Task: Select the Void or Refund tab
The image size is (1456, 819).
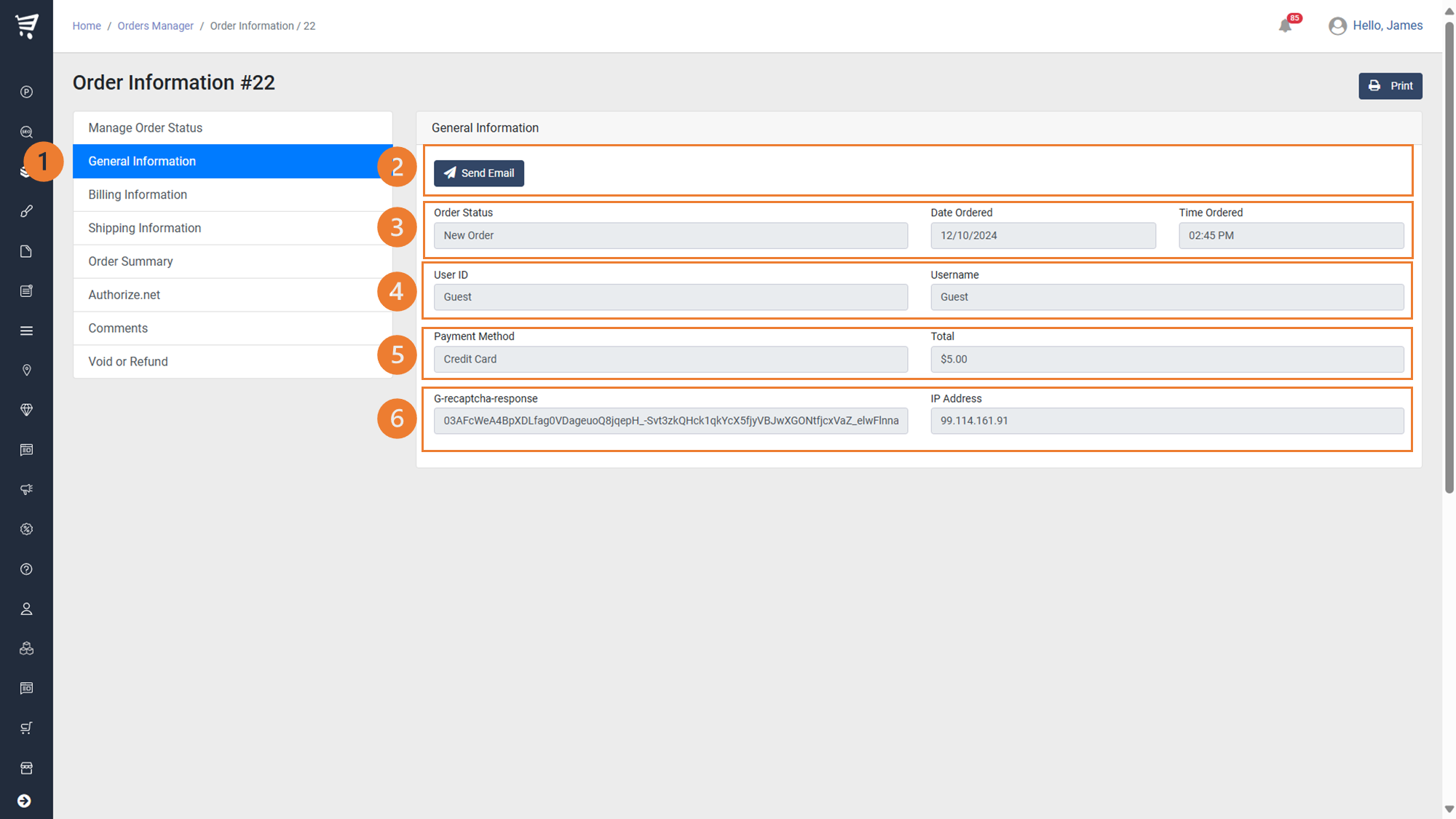Action: pos(128,362)
